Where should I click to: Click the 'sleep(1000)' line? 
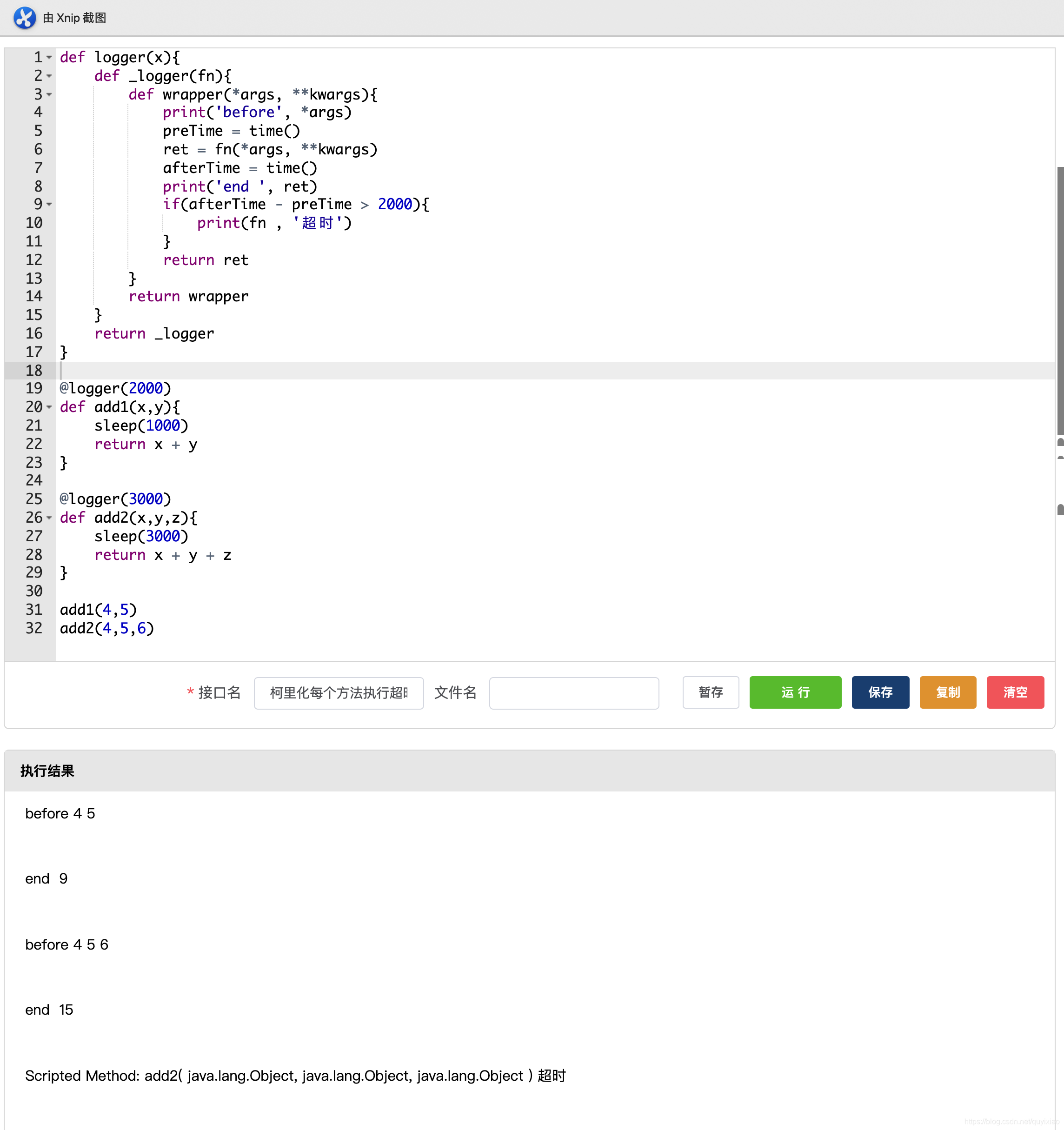click(141, 426)
